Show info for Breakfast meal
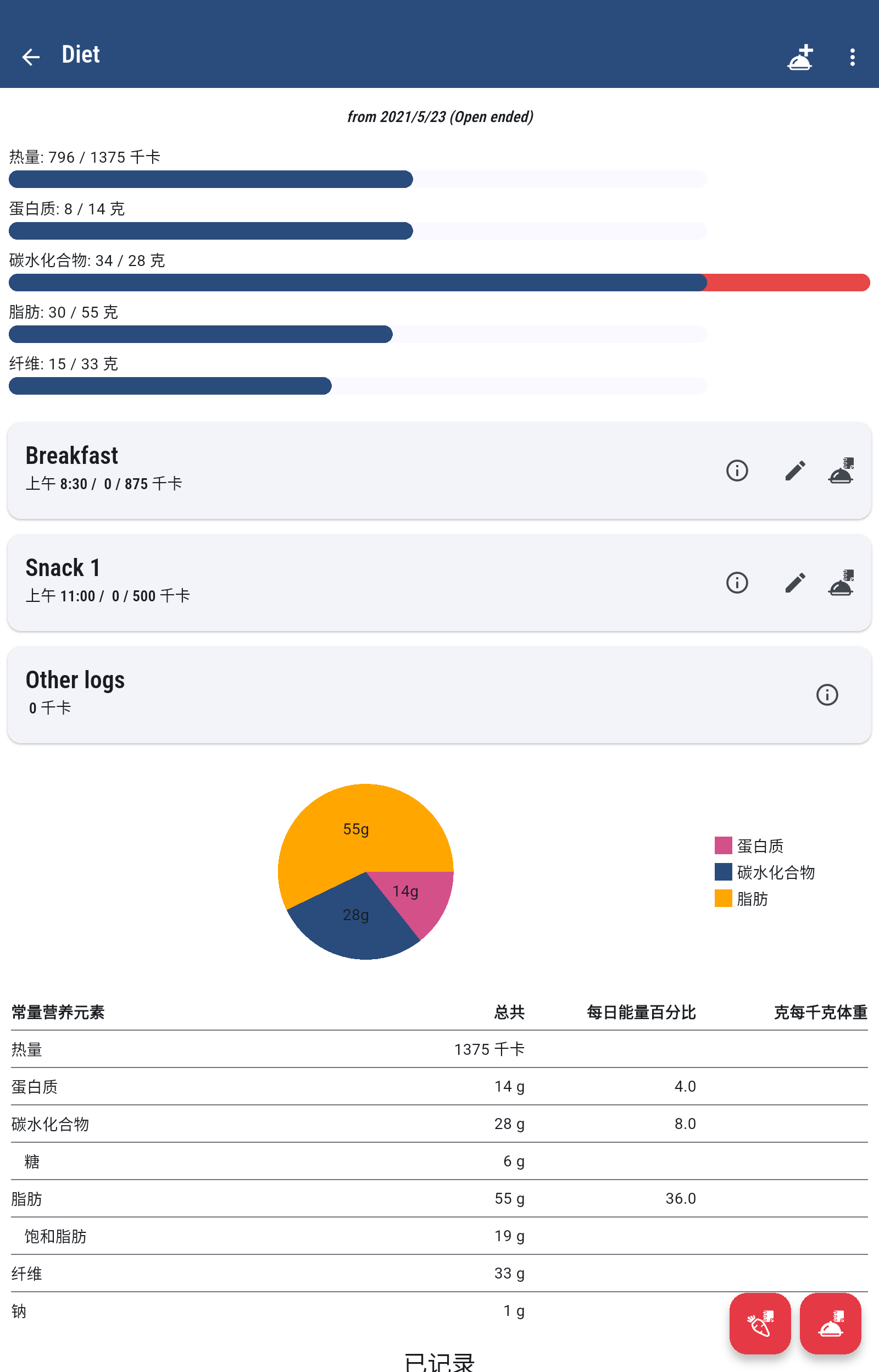Viewport: 879px width, 1372px height. 736,471
